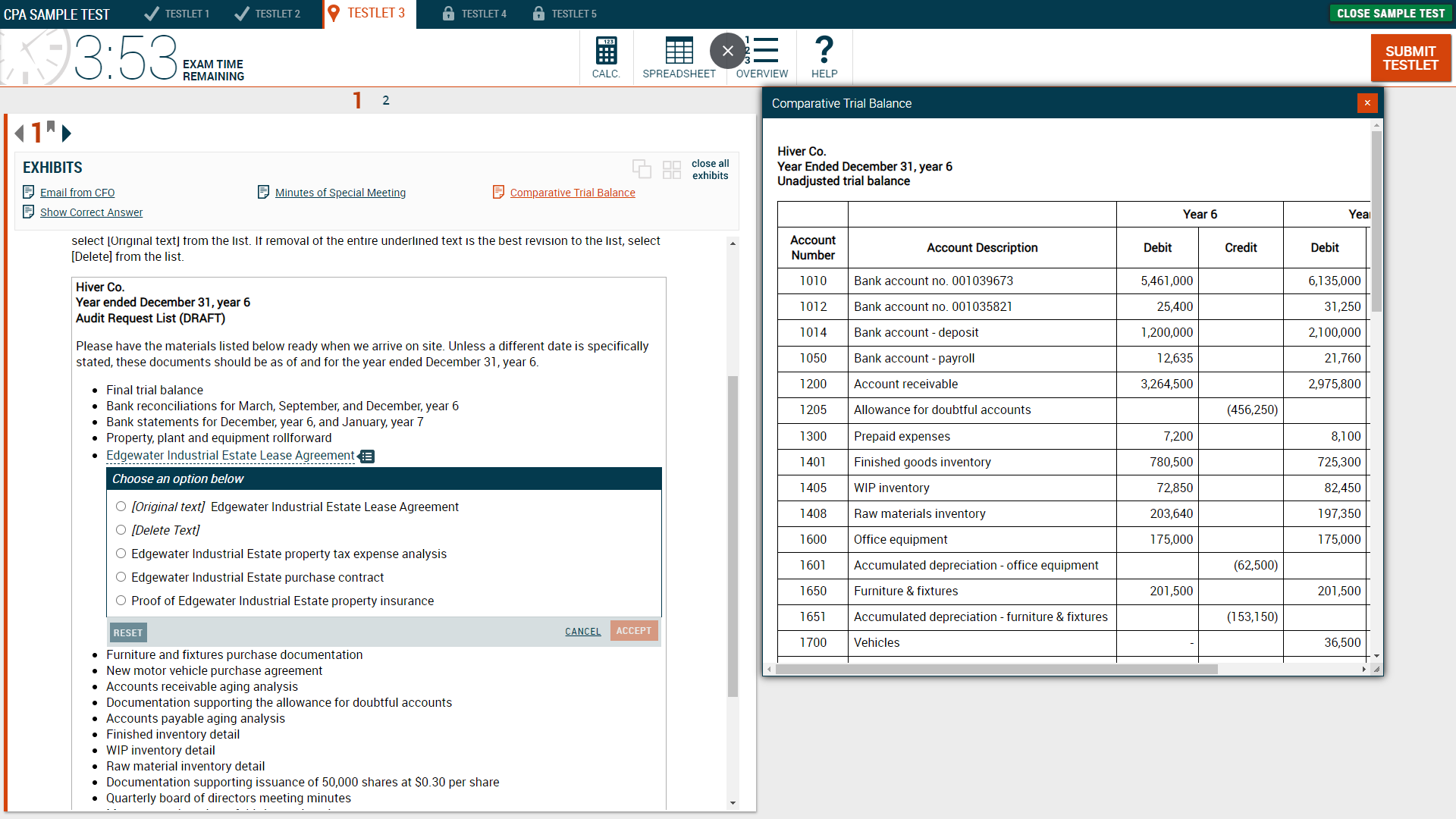Screen dimensions: 1456x819
Task: Click the Reset button
Action: click(127, 632)
